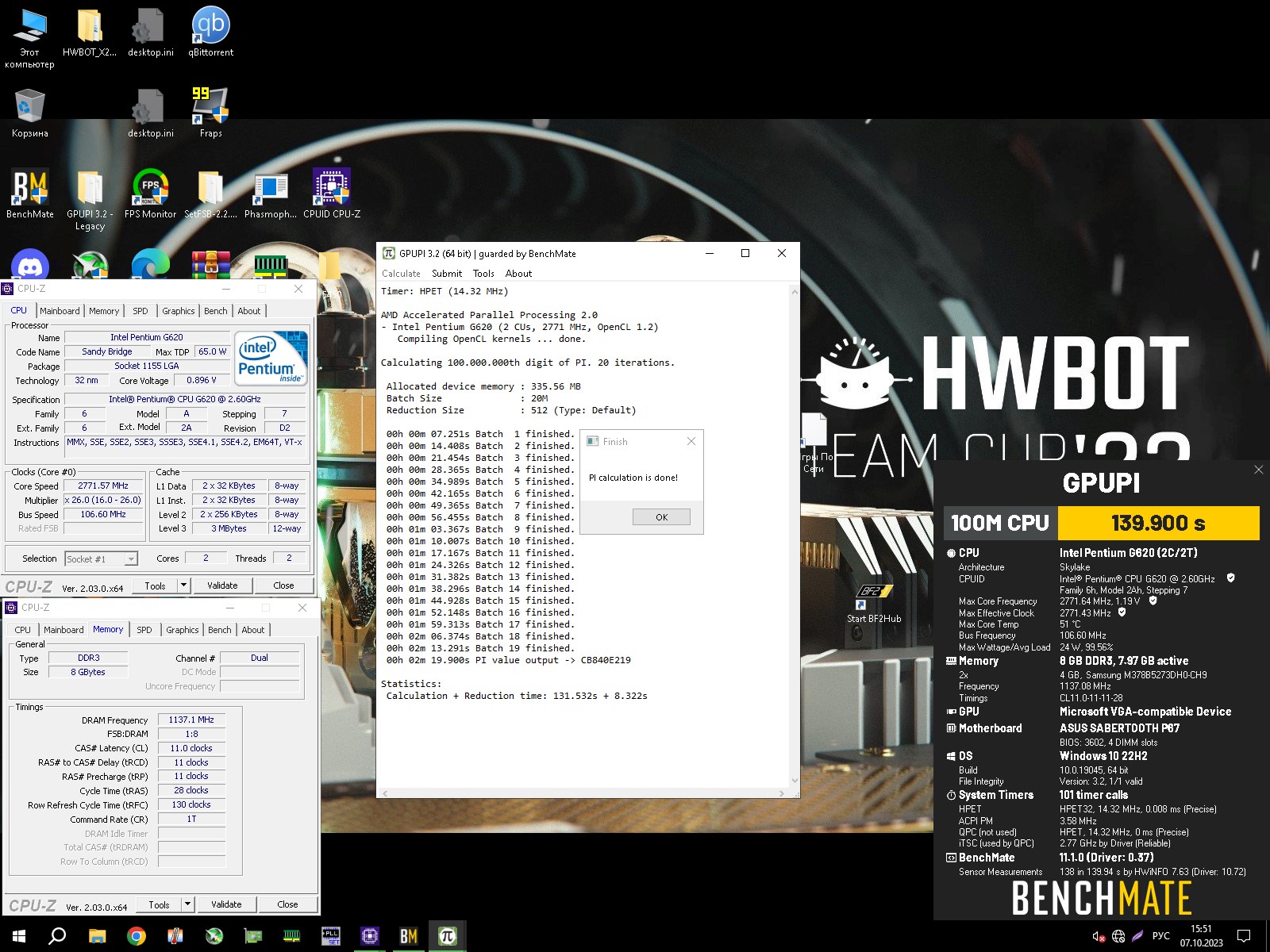Open the Tools menu in GPUPI
Viewport: 1270px width, 952px height.
tap(483, 274)
